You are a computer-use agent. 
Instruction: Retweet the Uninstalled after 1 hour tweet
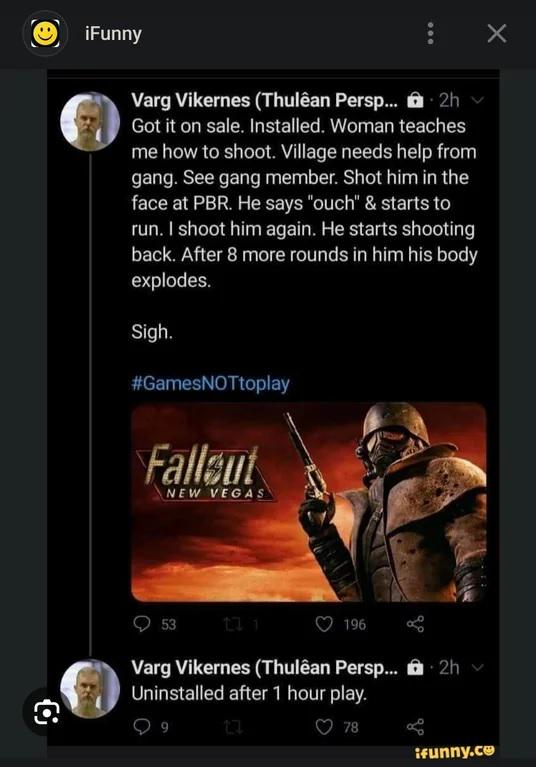click(233, 727)
